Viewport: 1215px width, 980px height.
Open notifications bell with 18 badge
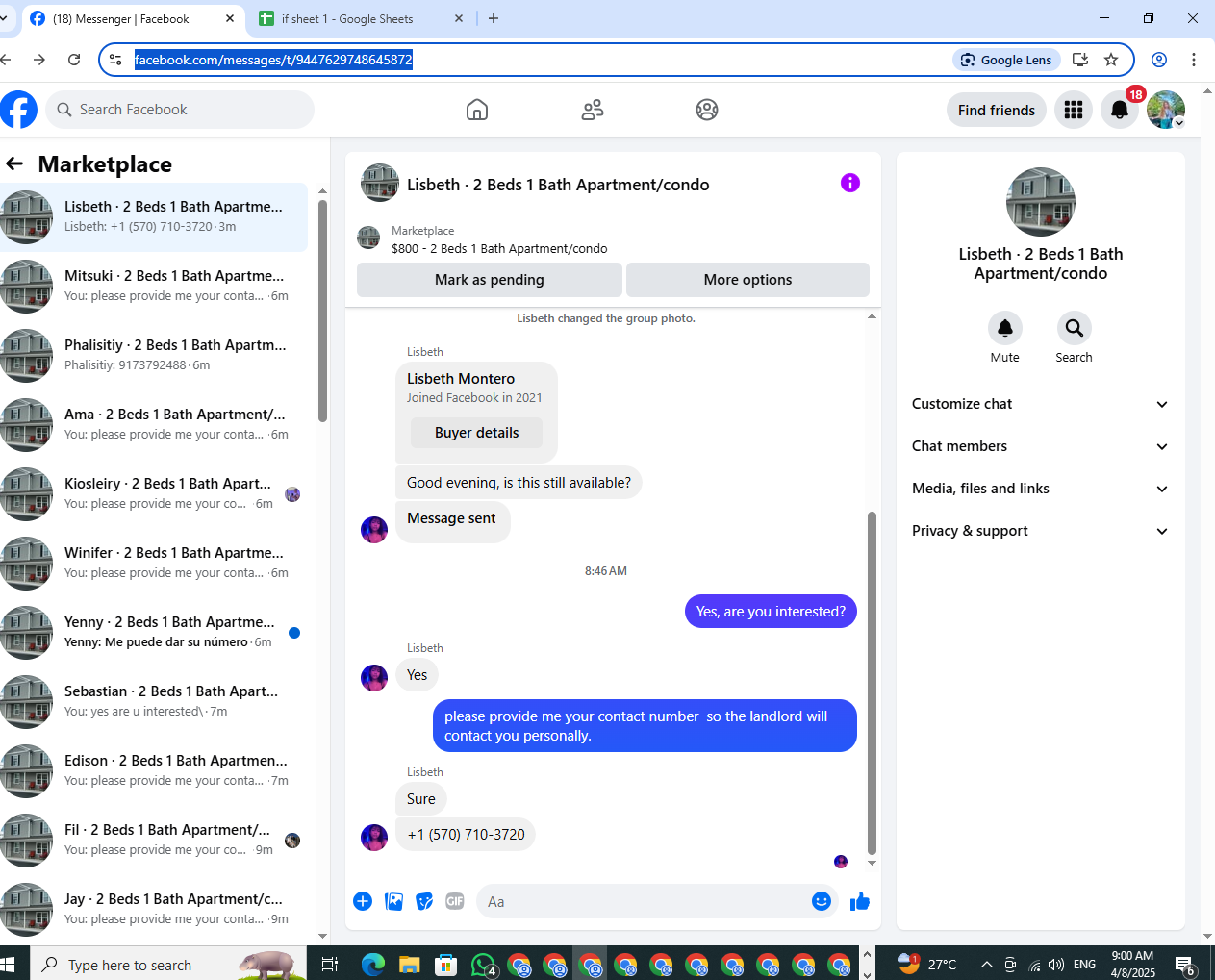(x=1120, y=110)
